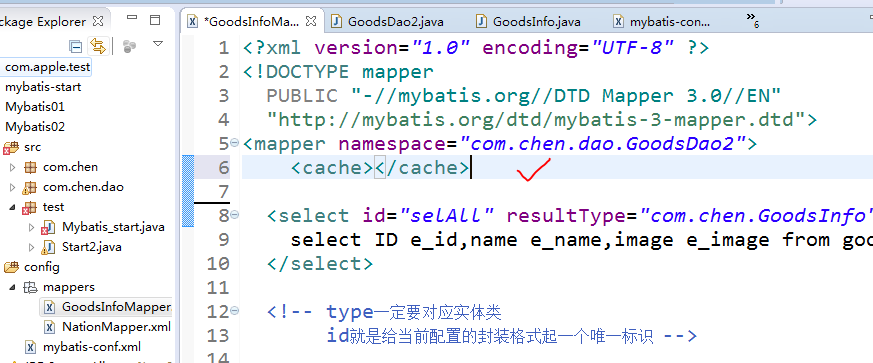Click the Start2.java file icon

48,247
